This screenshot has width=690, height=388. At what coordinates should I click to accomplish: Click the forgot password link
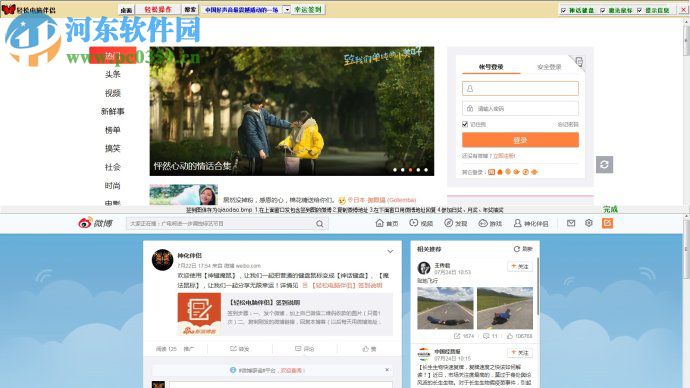pyautogui.click(x=568, y=124)
